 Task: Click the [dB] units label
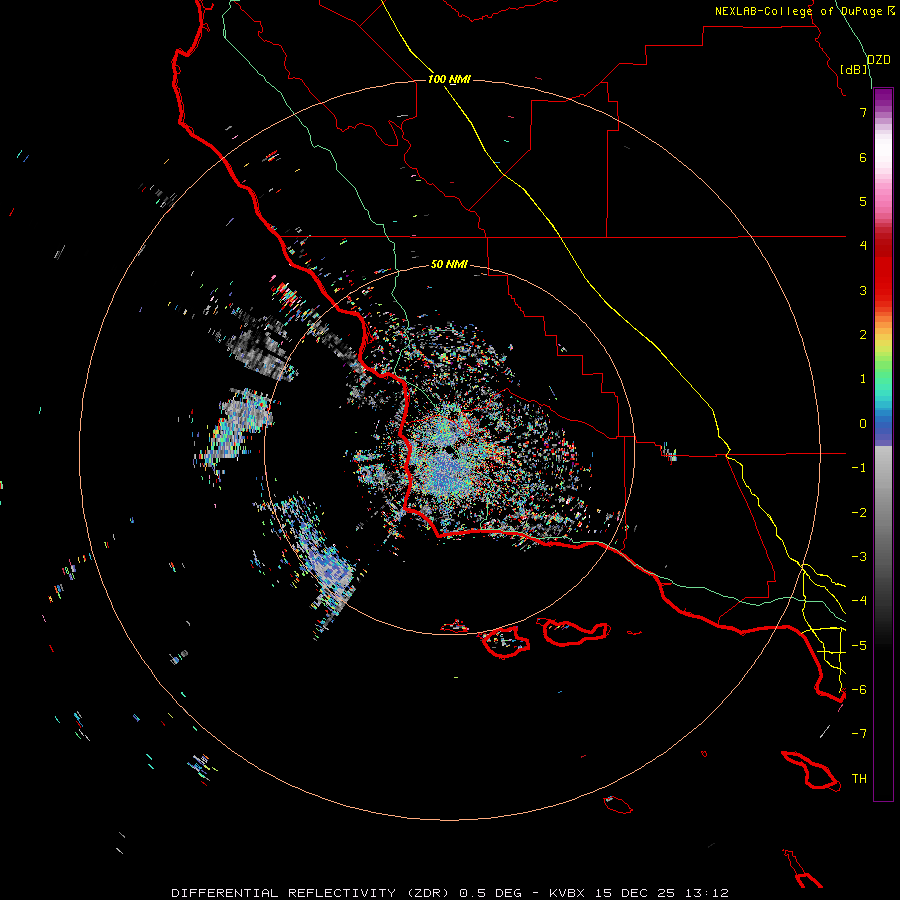(853, 69)
